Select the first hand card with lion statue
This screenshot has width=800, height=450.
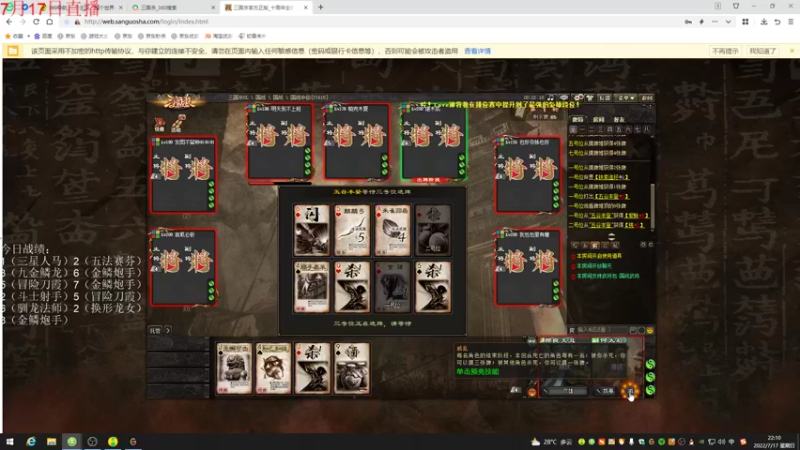(234, 368)
